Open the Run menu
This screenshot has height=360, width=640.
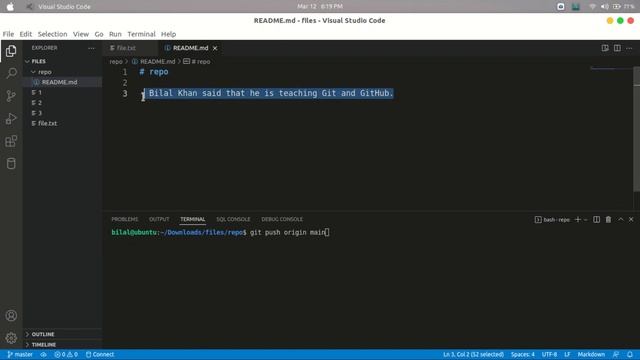tap(115, 34)
